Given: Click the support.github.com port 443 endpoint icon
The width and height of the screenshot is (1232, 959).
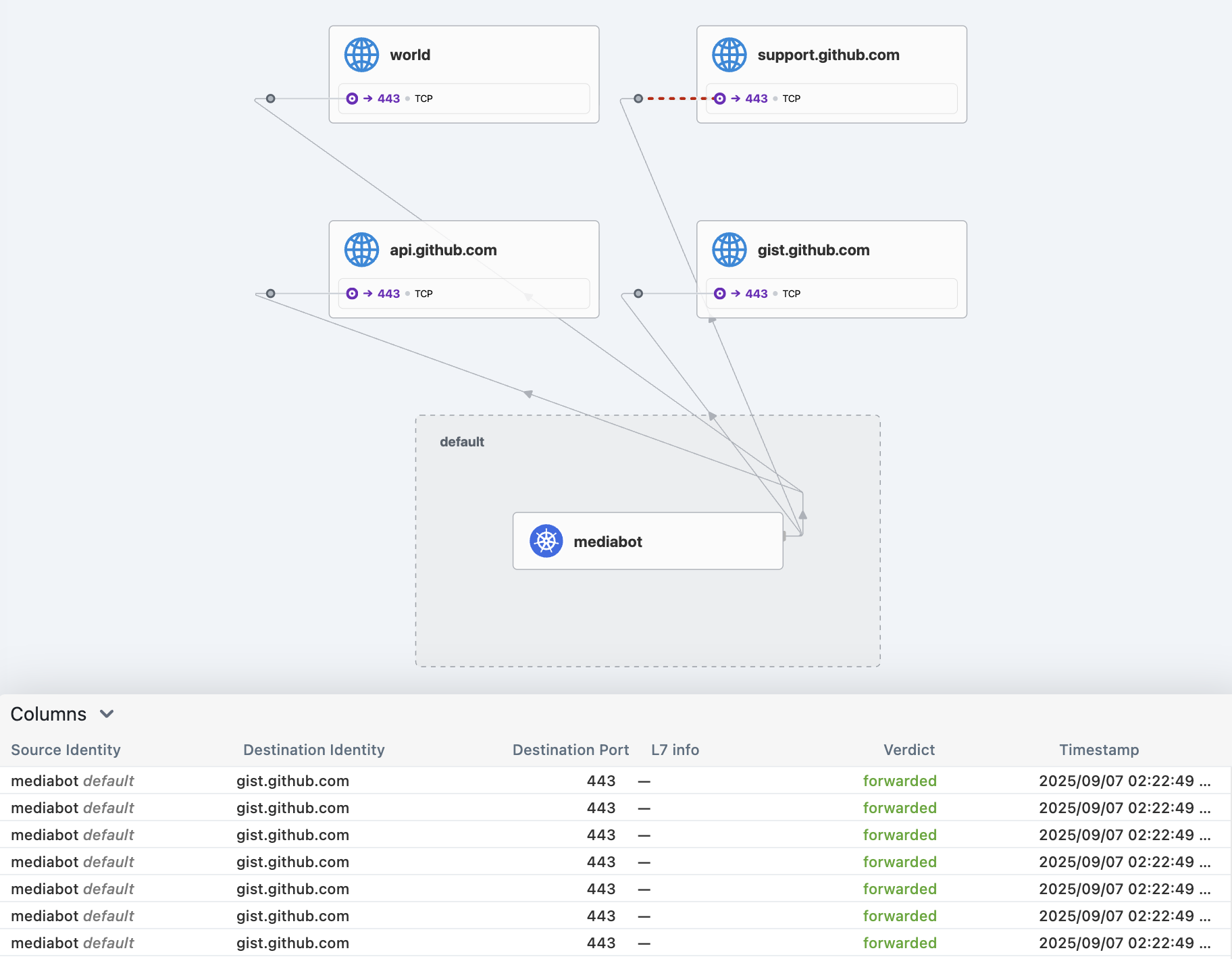Looking at the screenshot, I should pyautogui.click(x=720, y=99).
